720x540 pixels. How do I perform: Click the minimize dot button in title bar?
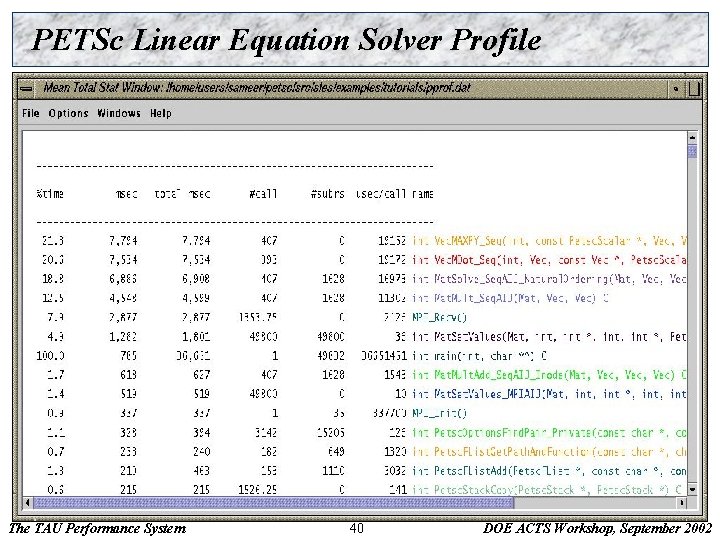[x=676, y=89]
